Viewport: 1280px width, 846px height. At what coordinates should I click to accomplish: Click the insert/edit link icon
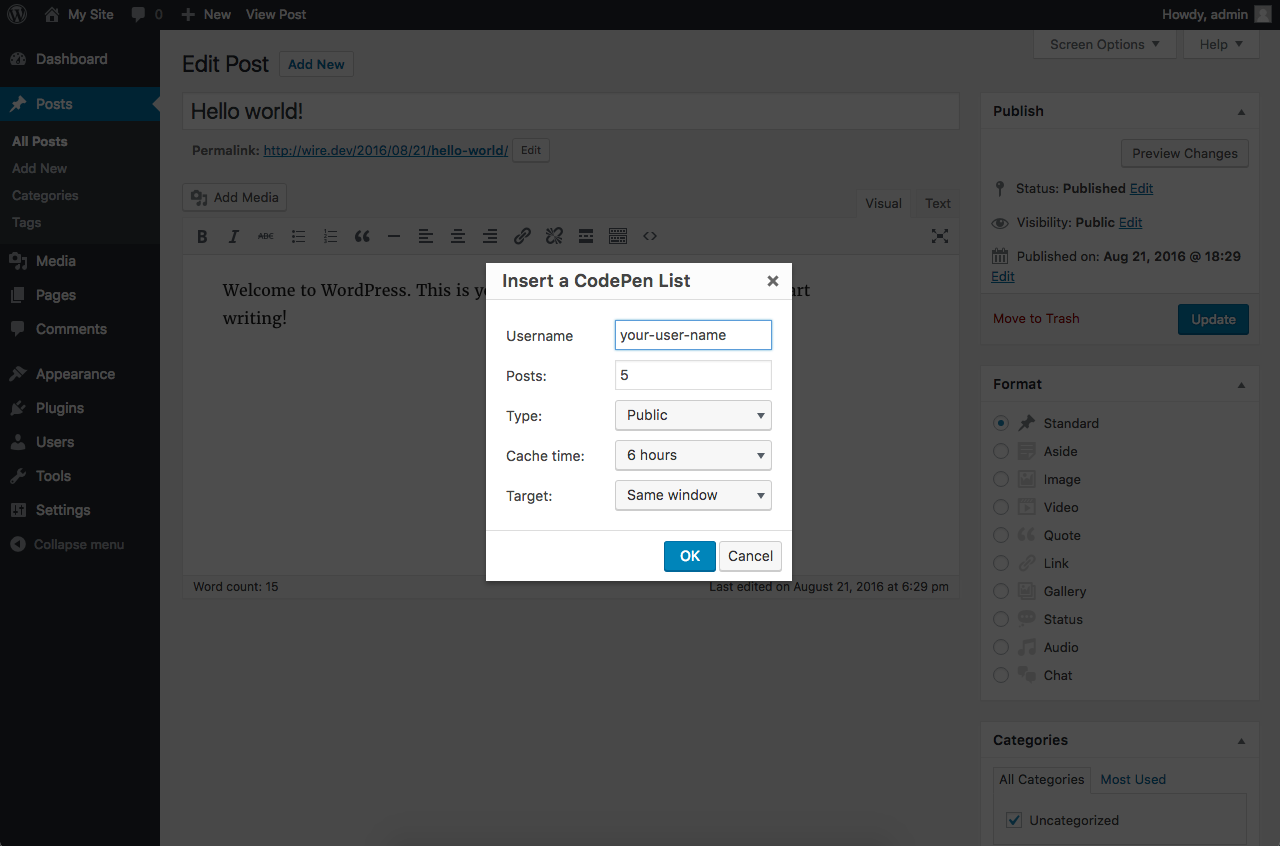522,236
